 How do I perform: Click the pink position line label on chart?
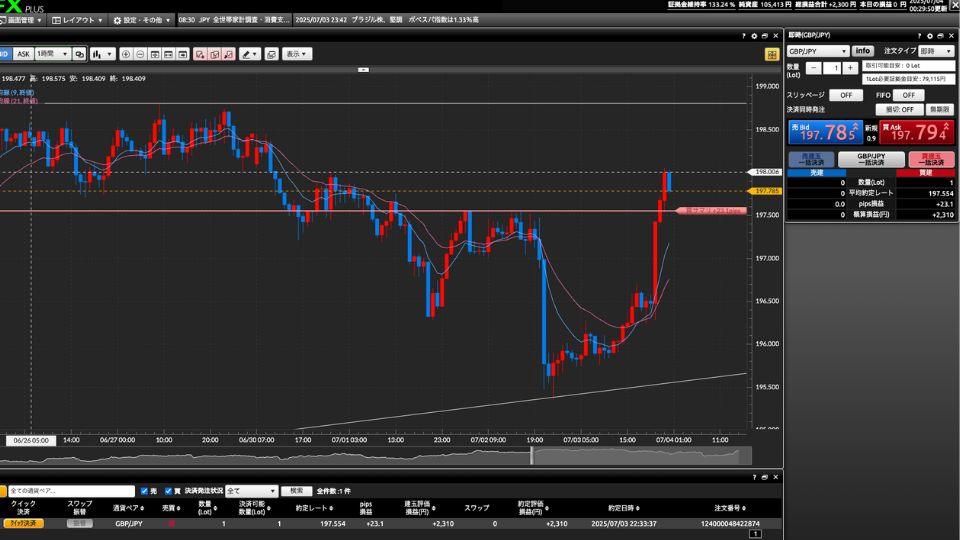(x=711, y=211)
